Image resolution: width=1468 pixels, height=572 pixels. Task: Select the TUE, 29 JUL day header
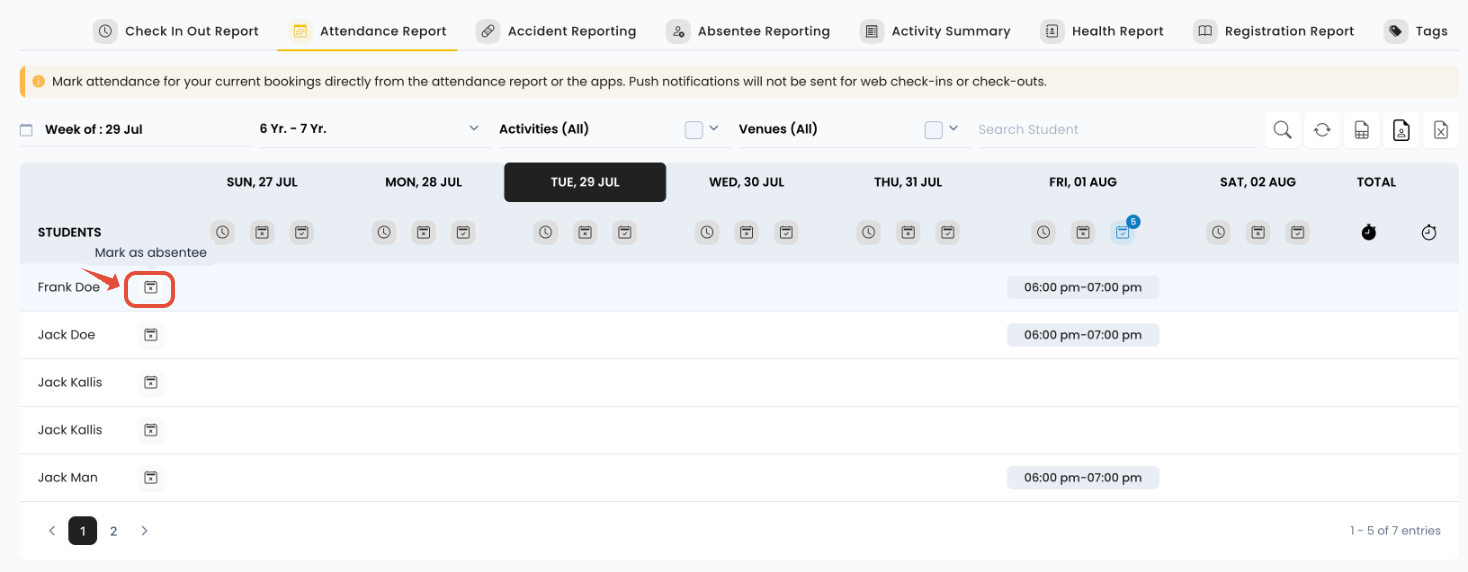pyautogui.click(x=585, y=182)
